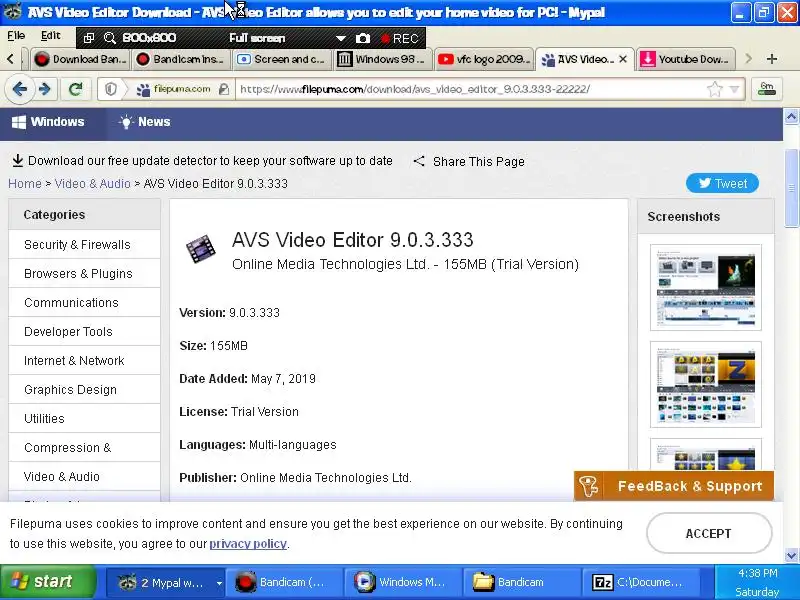Open FeedBack & Support panel
Screen dimensions: 800x600
tap(674, 486)
